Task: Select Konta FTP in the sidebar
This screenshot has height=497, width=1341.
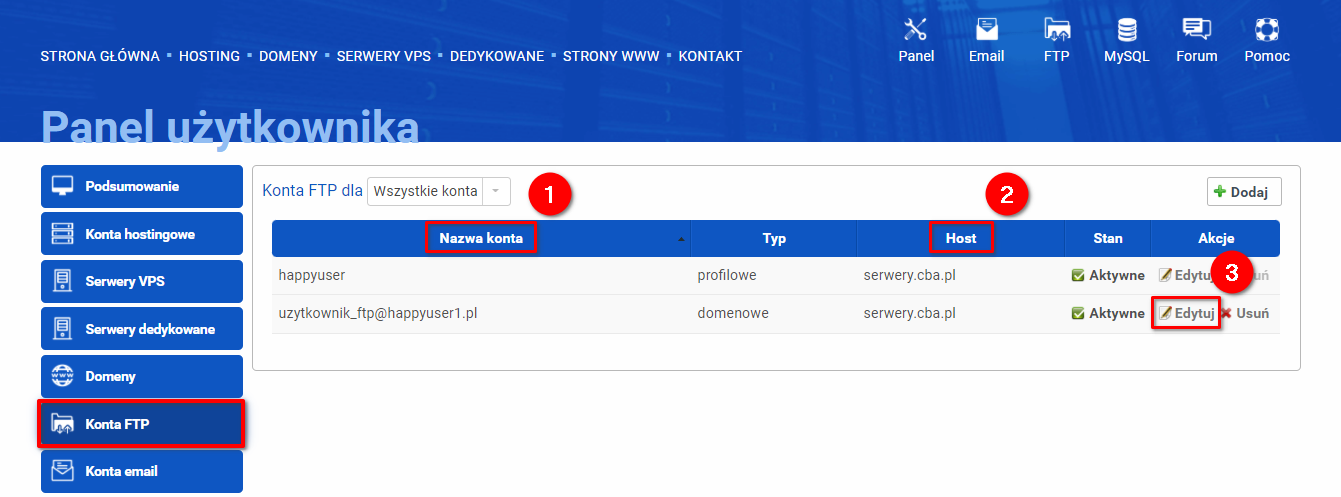Action: pyautogui.click(x=142, y=424)
